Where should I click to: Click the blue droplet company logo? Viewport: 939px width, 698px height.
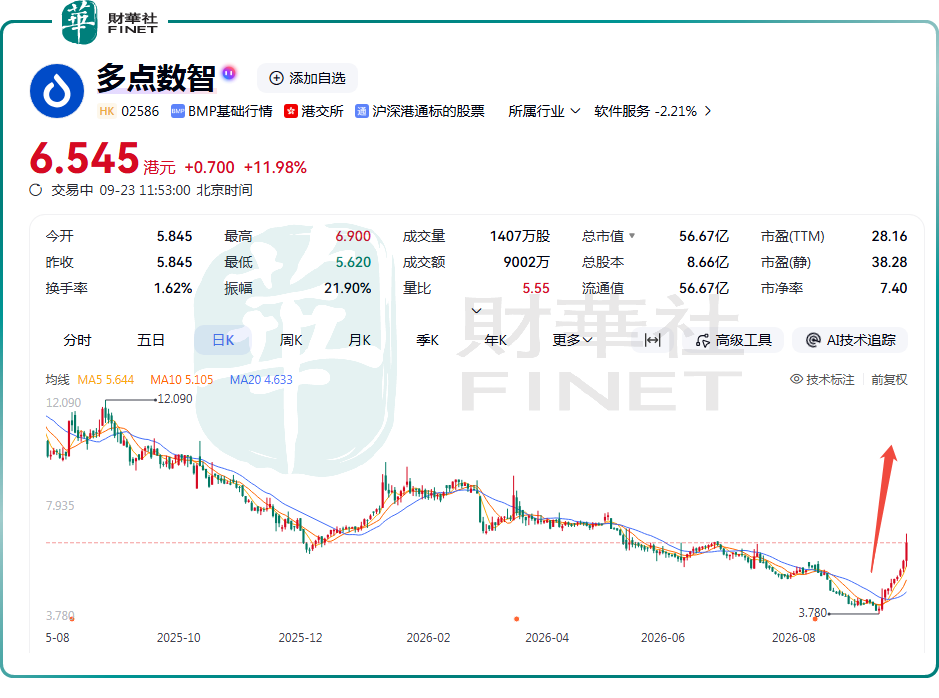(x=57, y=91)
